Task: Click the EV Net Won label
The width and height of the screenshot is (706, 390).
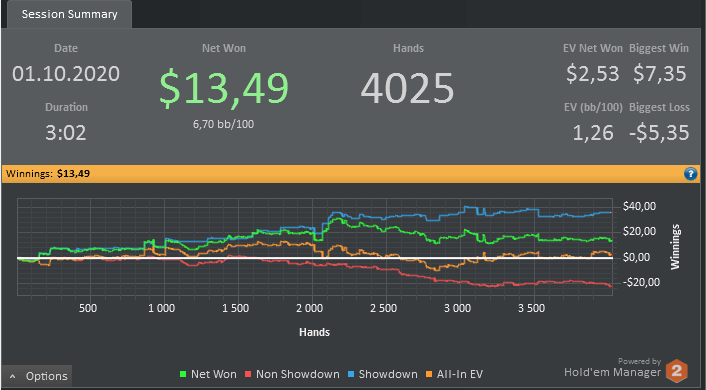Action: (593, 48)
